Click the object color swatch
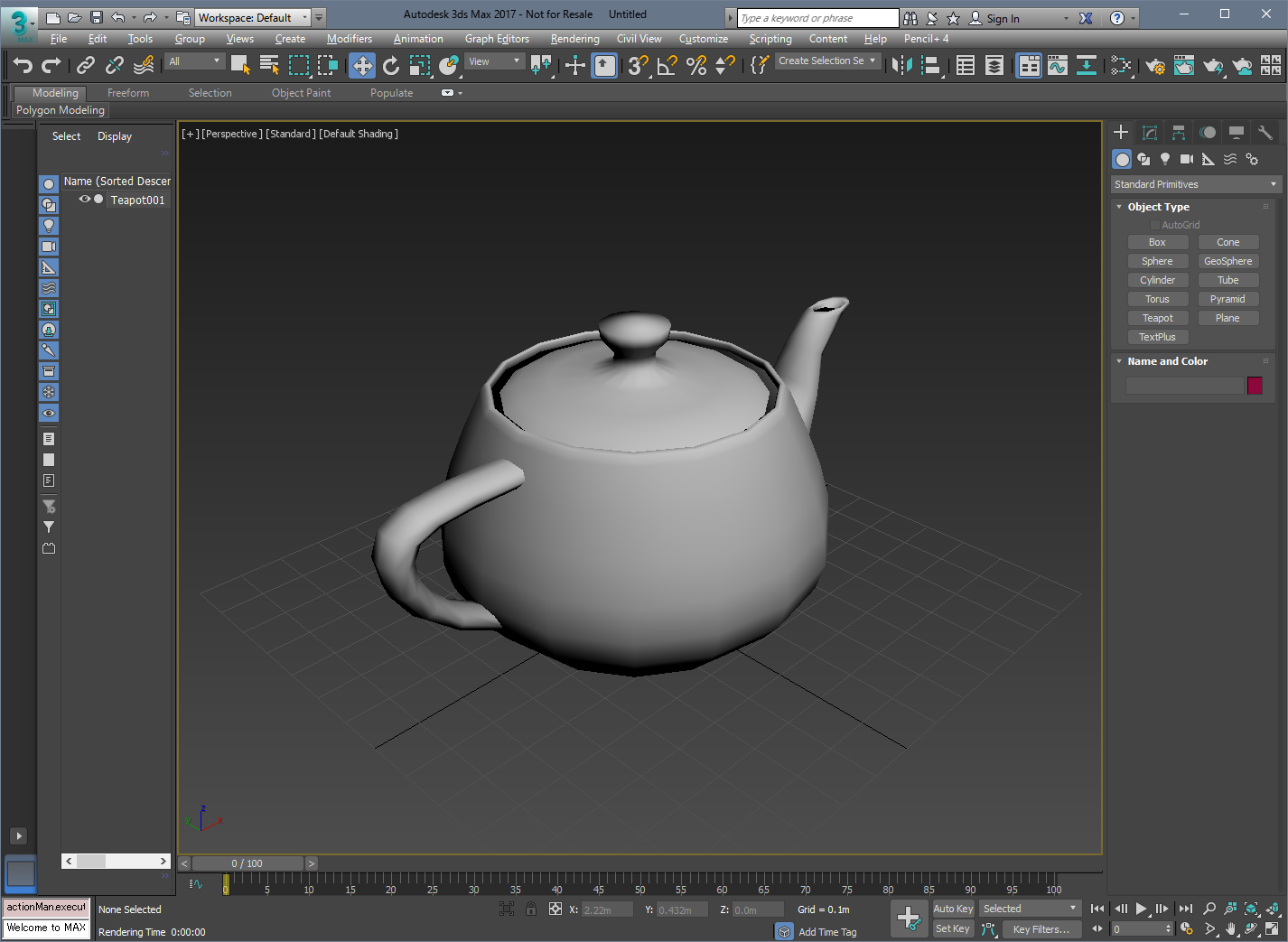The image size is (1288, 942). pyautogui.click(x=1255, y=386)
